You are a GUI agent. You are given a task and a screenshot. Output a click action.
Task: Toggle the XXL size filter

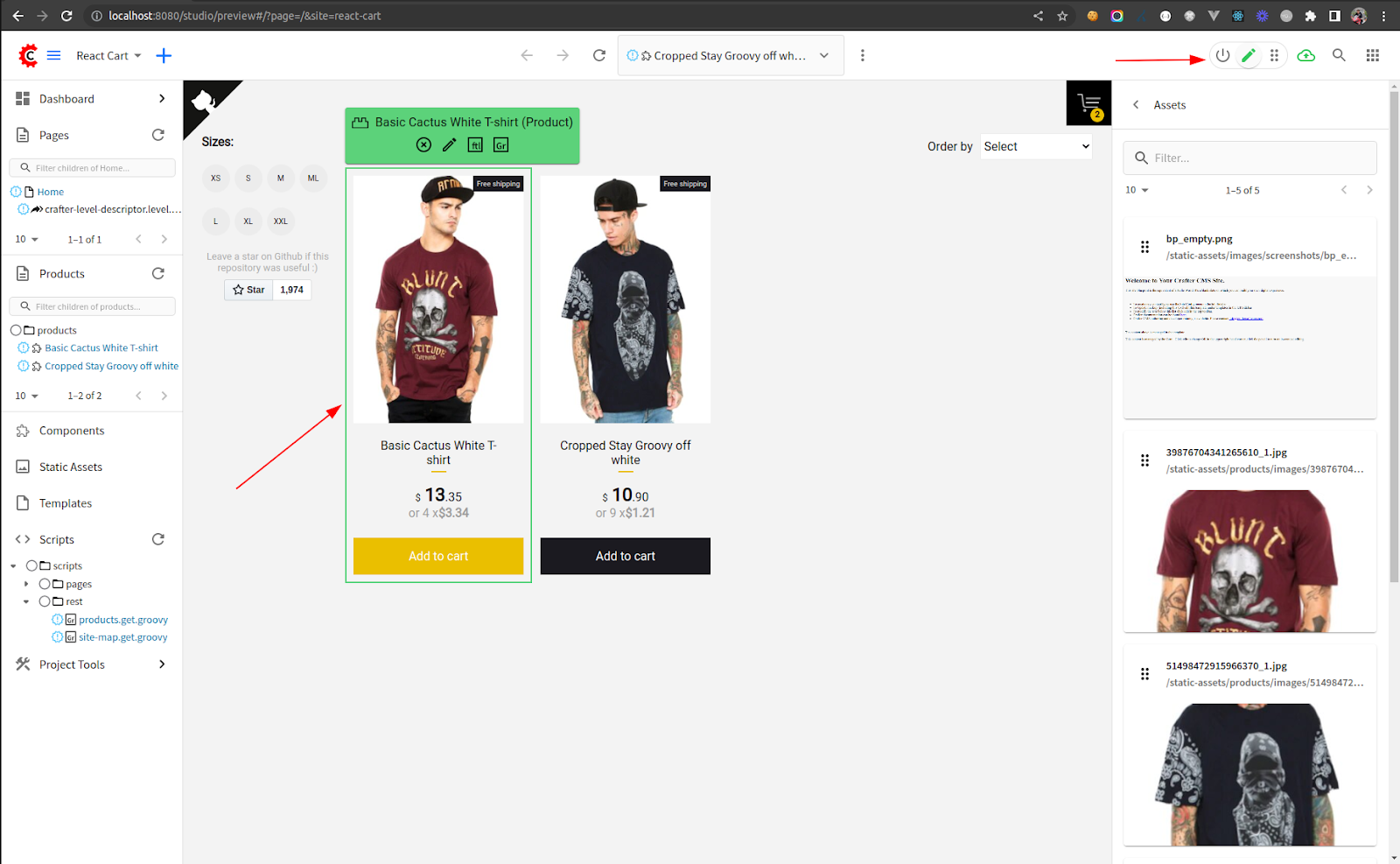280,221
